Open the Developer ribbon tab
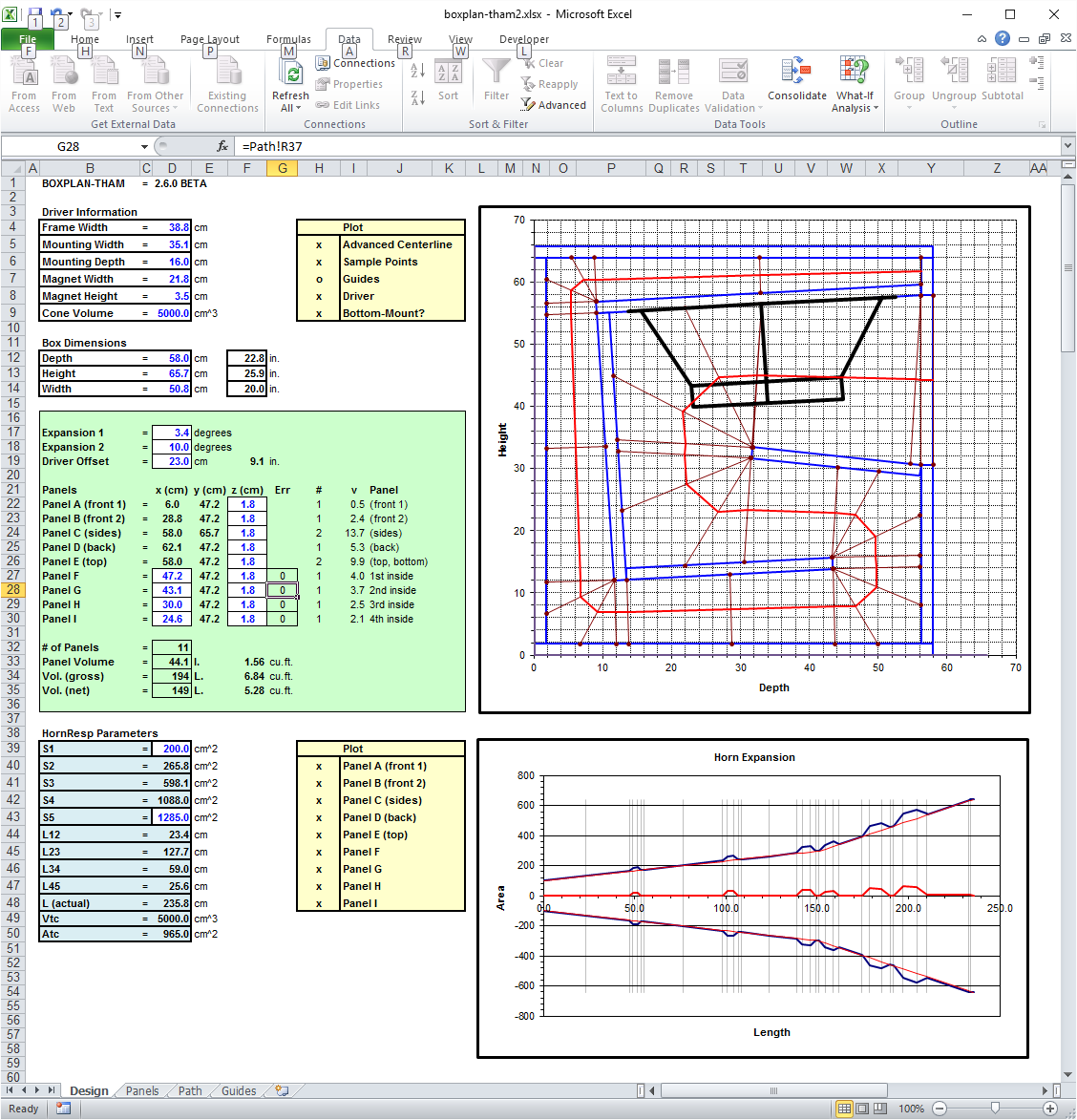 click(524, 39)
